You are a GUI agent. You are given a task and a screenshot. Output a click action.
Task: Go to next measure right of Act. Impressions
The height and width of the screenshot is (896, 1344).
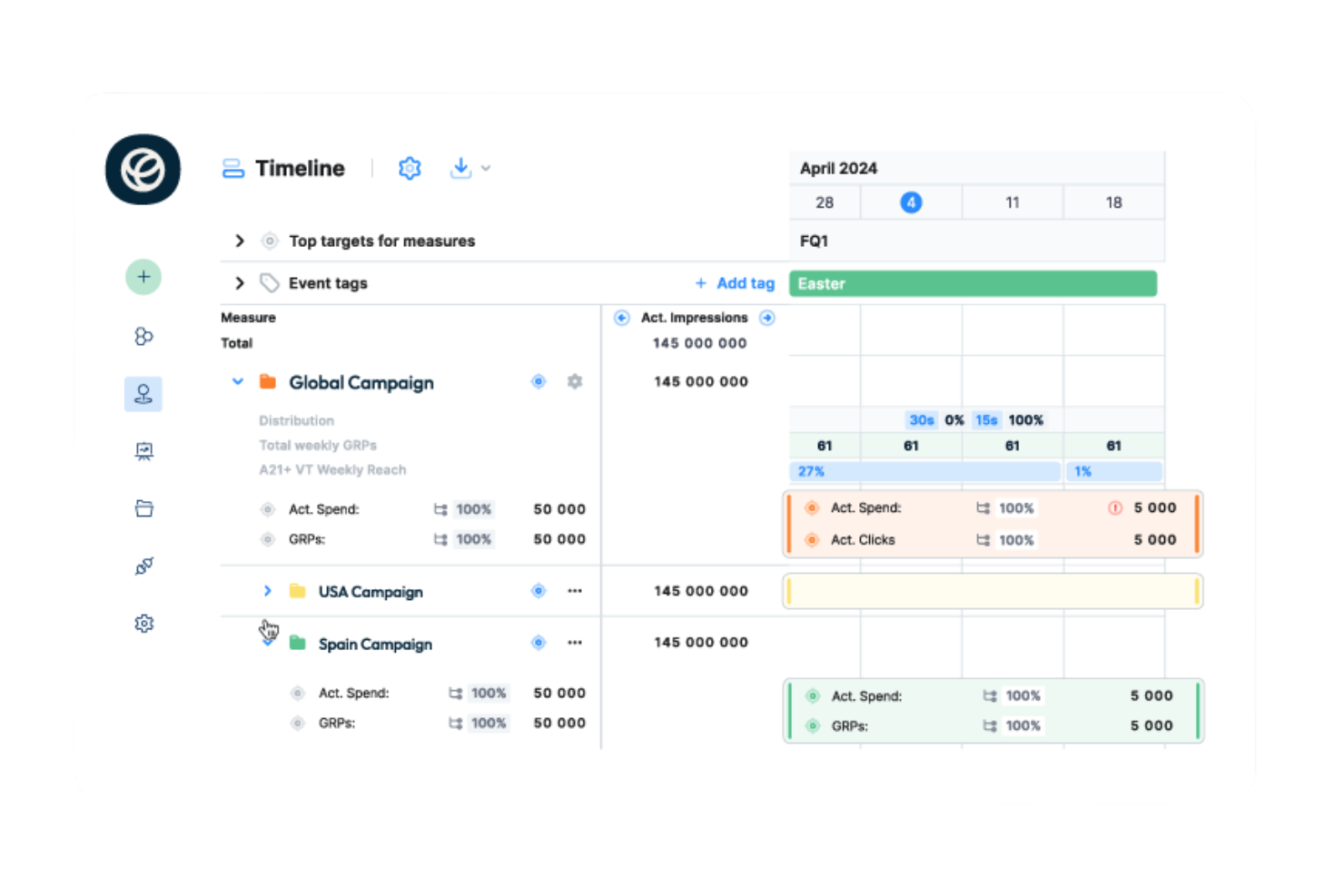pyautogui.click(x=767, y=318)
